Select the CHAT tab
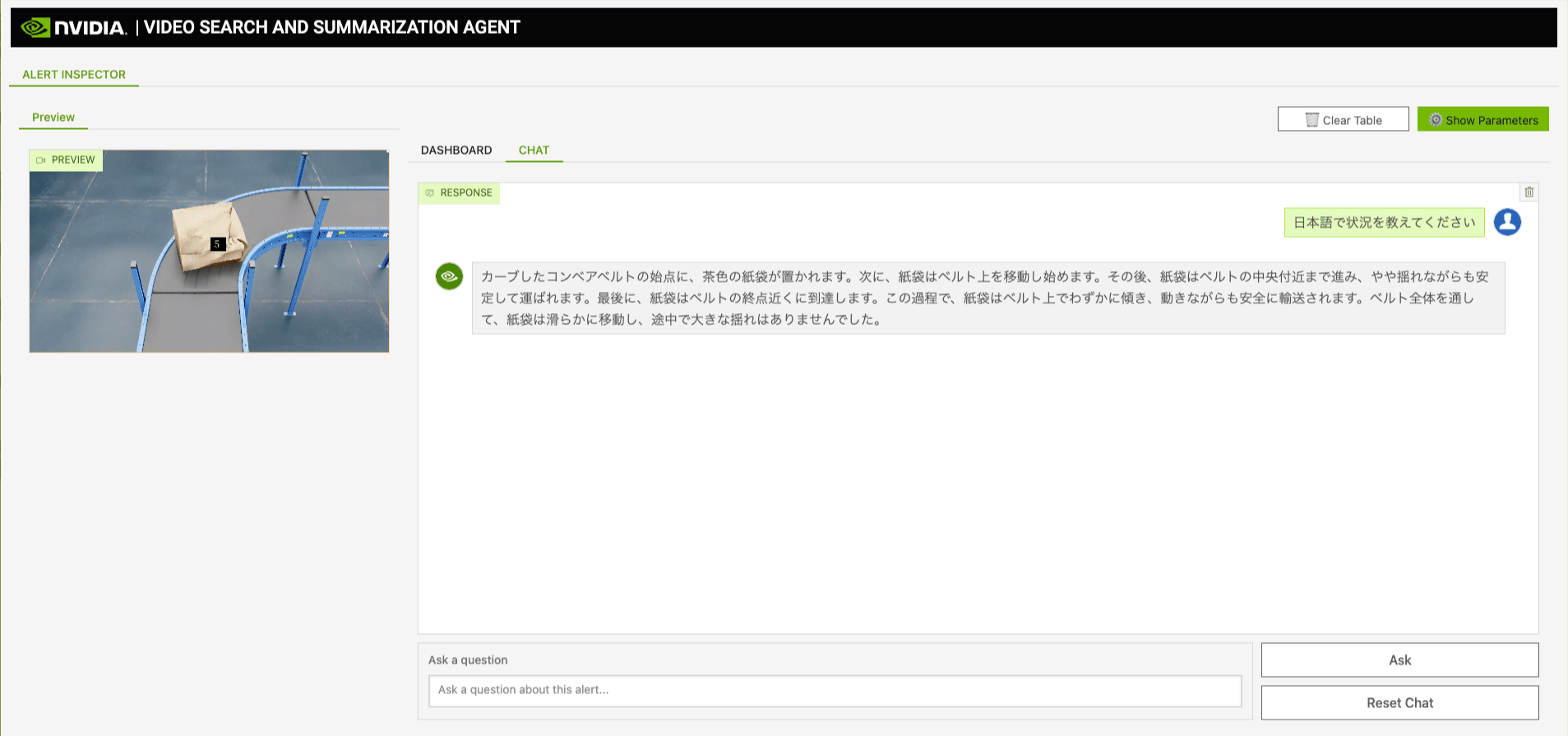Viewport: 1568px width, 736px height. coord(534,150)
